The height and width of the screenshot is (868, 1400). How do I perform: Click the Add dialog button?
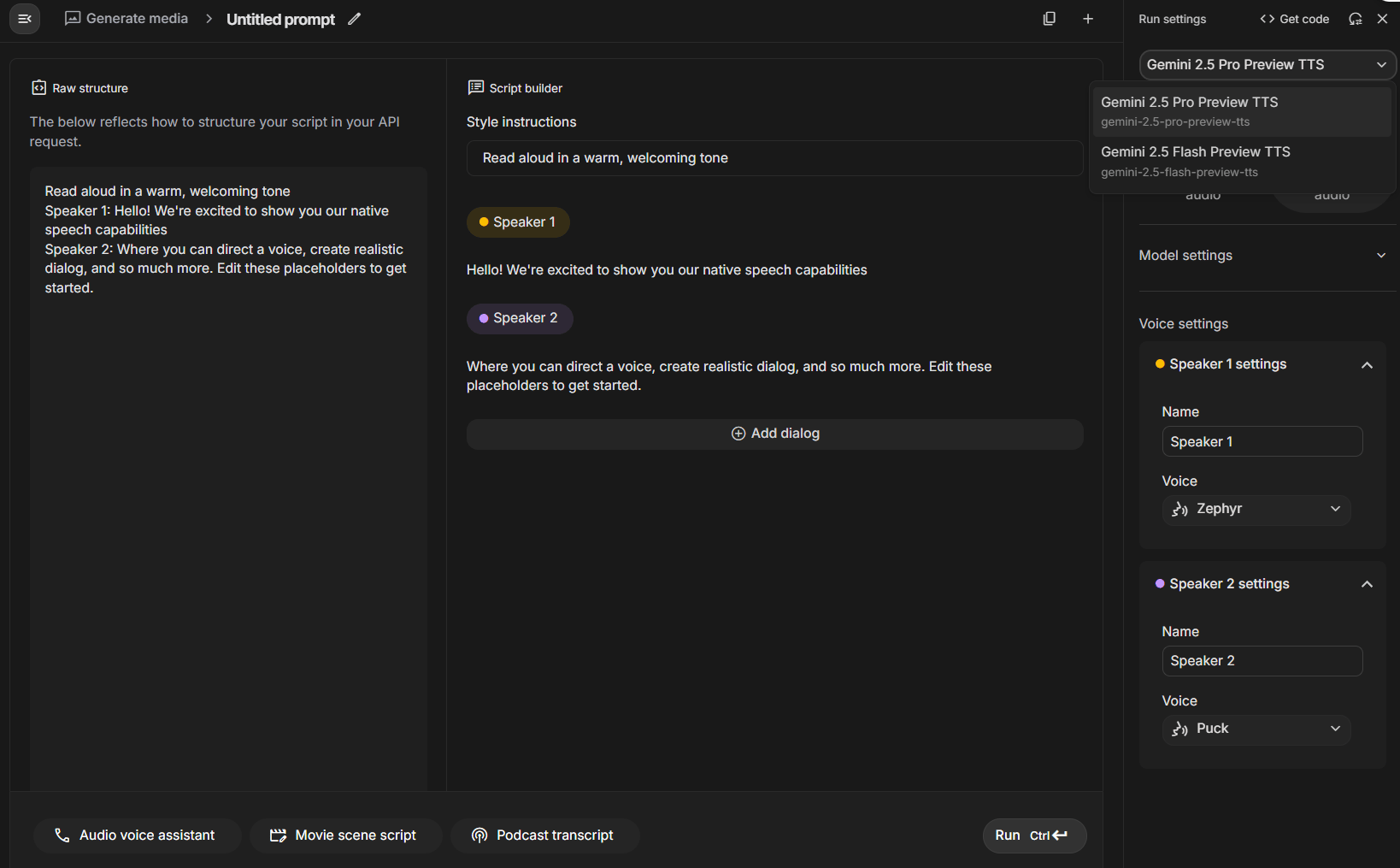(x=774, y=434)
